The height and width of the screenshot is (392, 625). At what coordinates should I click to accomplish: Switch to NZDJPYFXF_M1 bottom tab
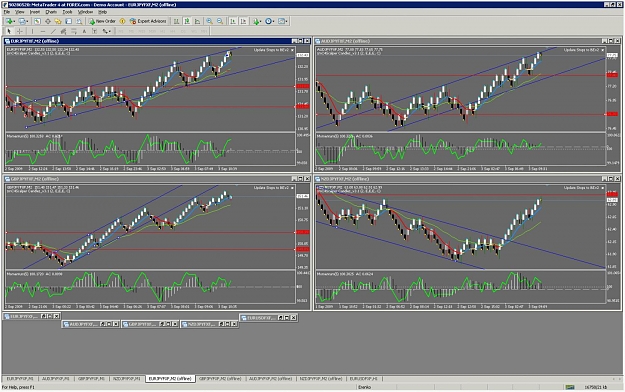tap(127, 378)
